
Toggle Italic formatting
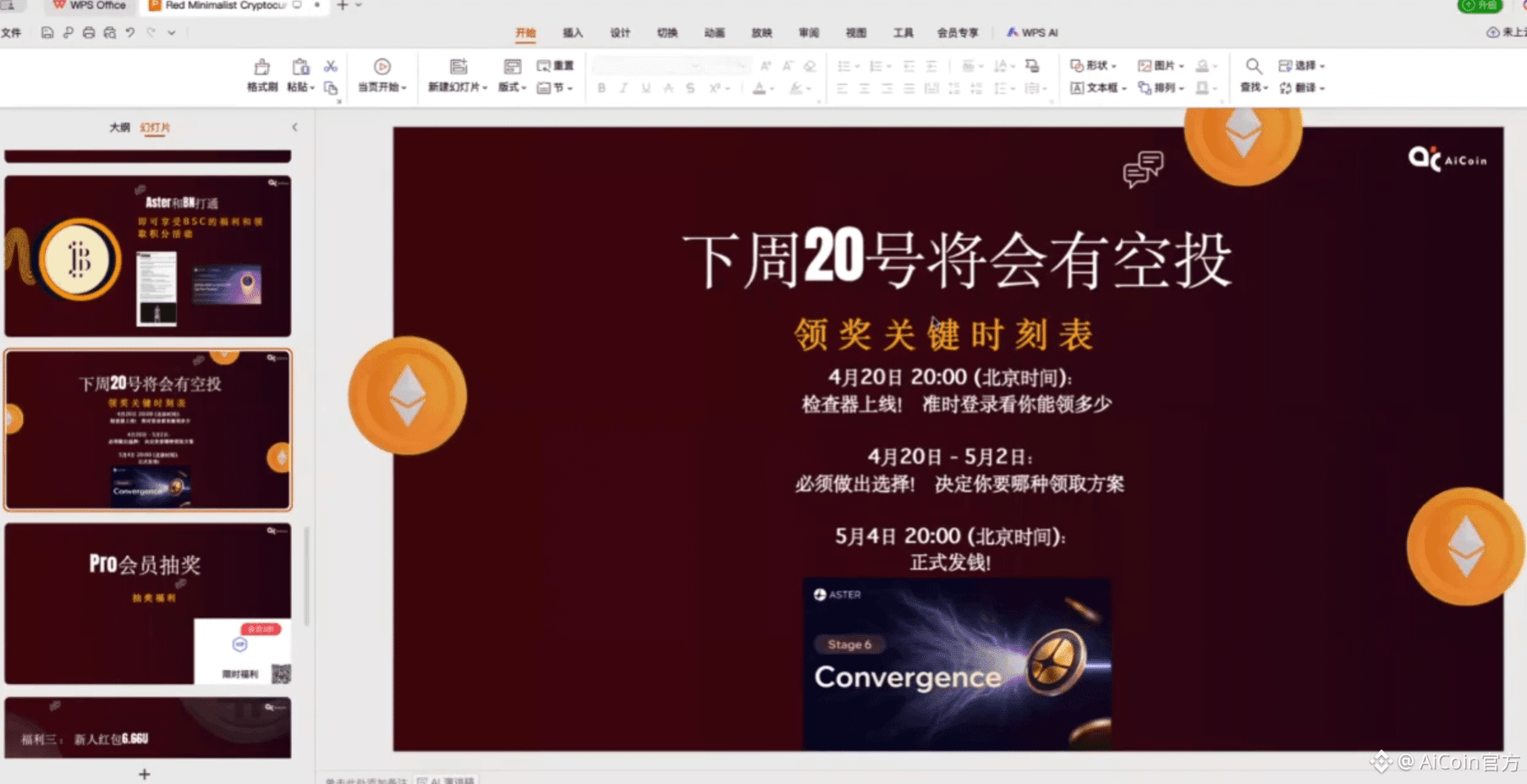[623, 88]
